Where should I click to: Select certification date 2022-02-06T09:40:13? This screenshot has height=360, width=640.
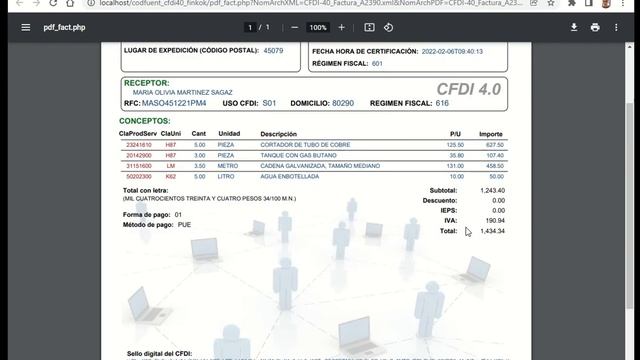click(x=452, y=51)
